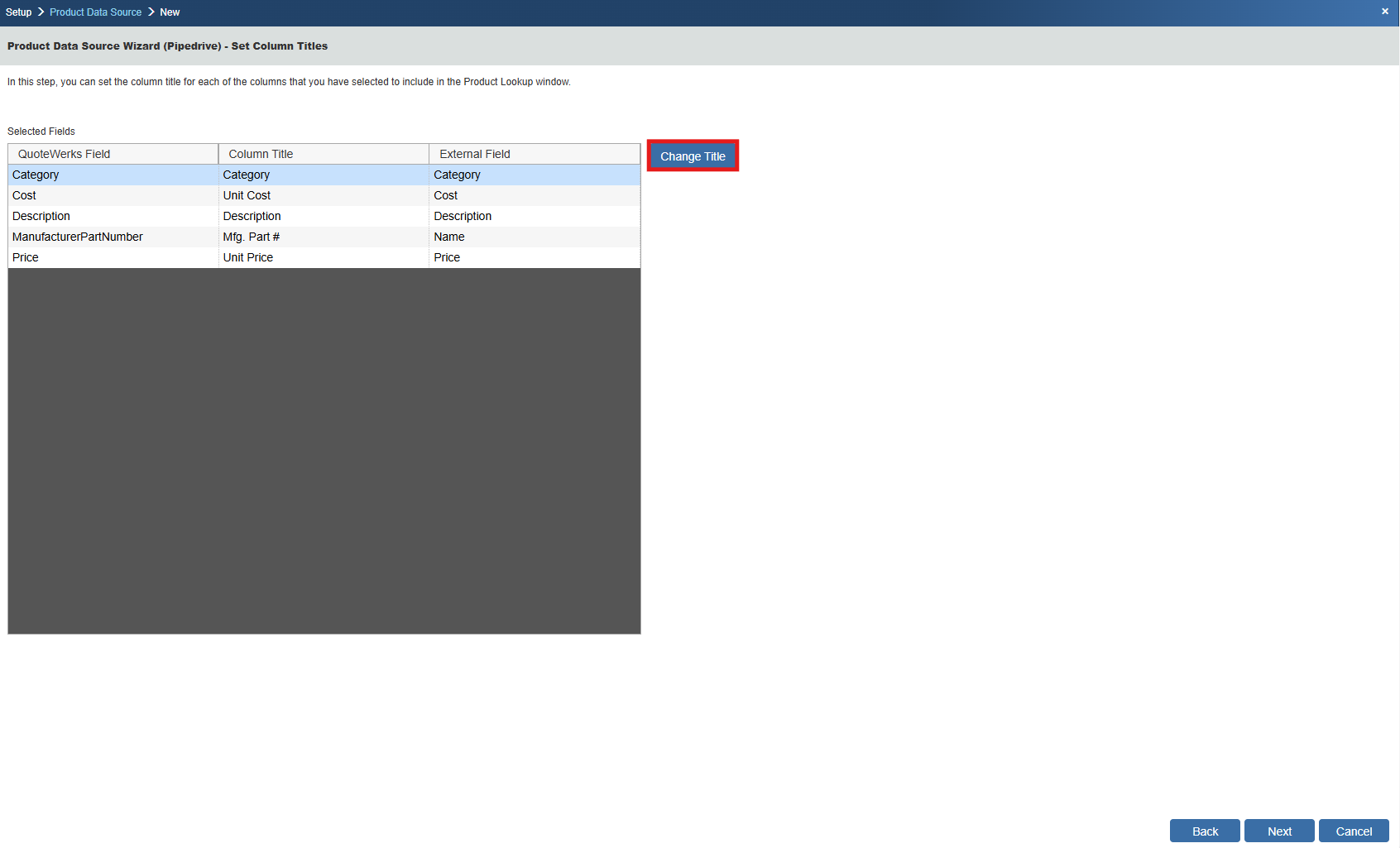The image size is (1400, 848).
Task: Select the Category row in QuoteWerks Field
Action: tap(36, 175)
